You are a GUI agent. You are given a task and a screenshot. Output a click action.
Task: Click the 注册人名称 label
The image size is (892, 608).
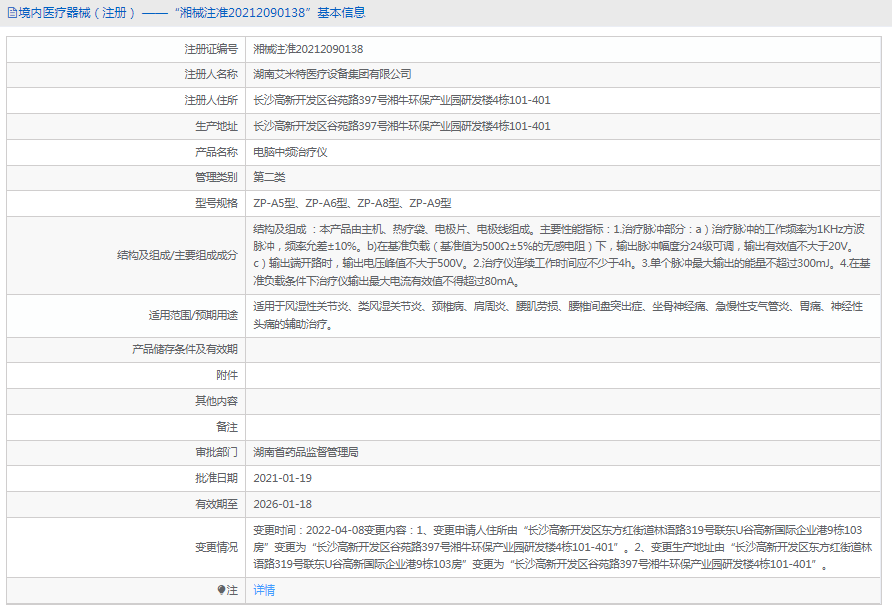210,75
